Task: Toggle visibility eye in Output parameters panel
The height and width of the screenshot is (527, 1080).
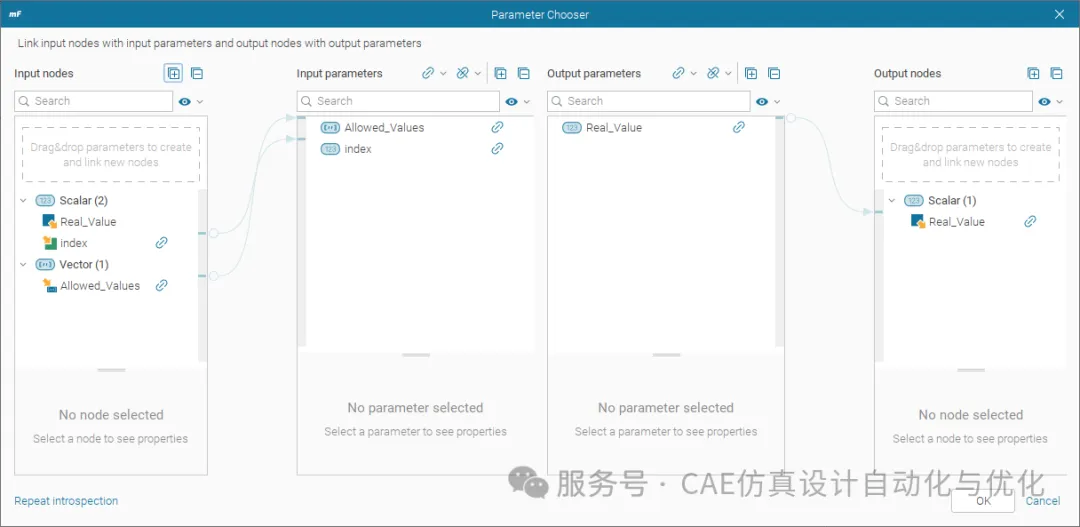Action: [762, 101]
